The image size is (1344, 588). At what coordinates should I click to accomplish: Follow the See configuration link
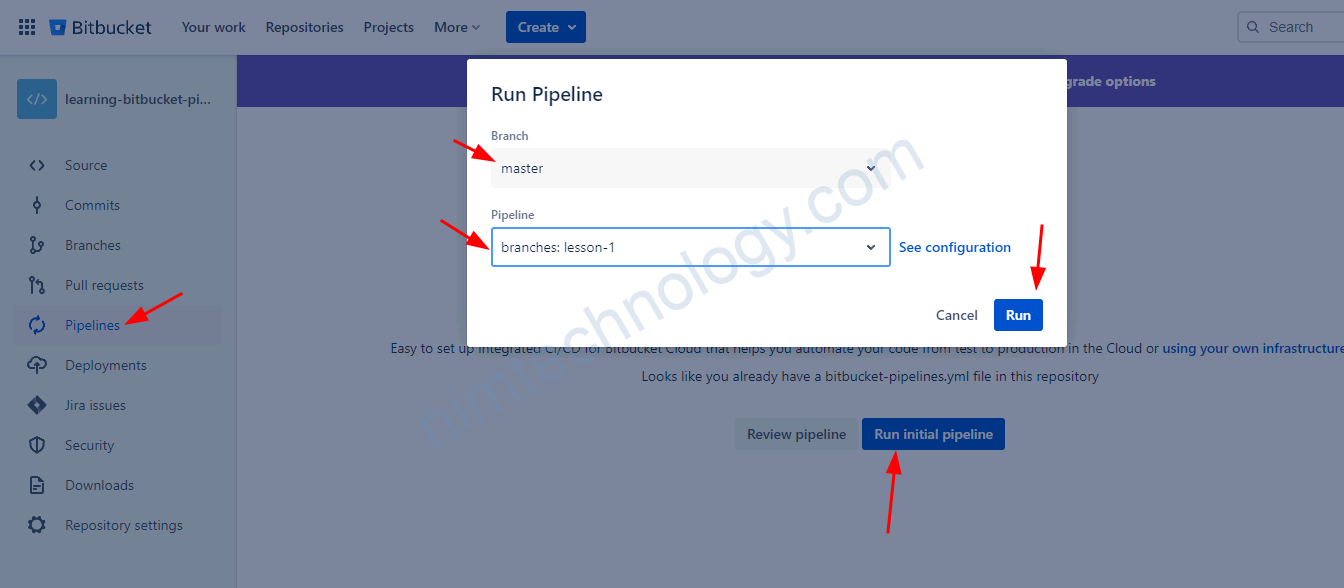[954, 247]
